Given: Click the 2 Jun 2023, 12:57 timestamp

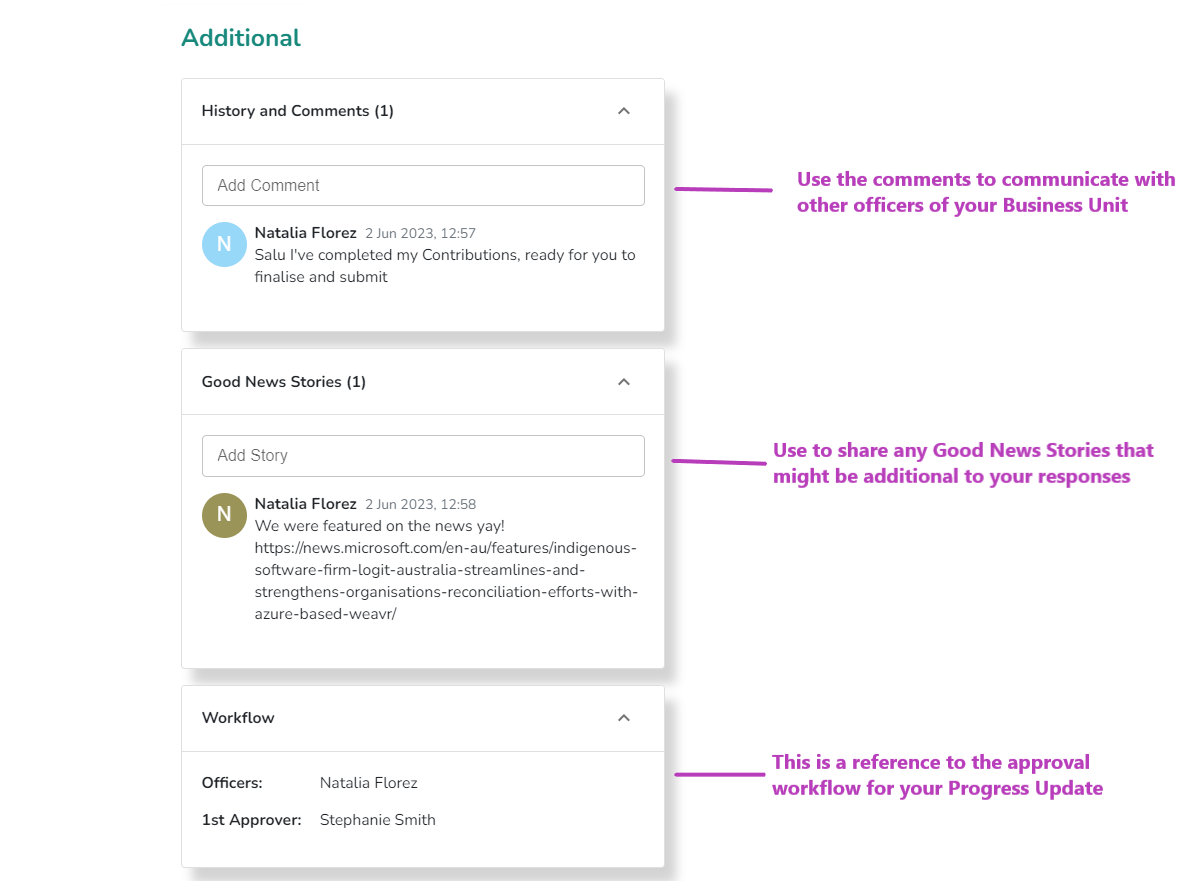Looking at the screenshot, I should coord(420,234).
